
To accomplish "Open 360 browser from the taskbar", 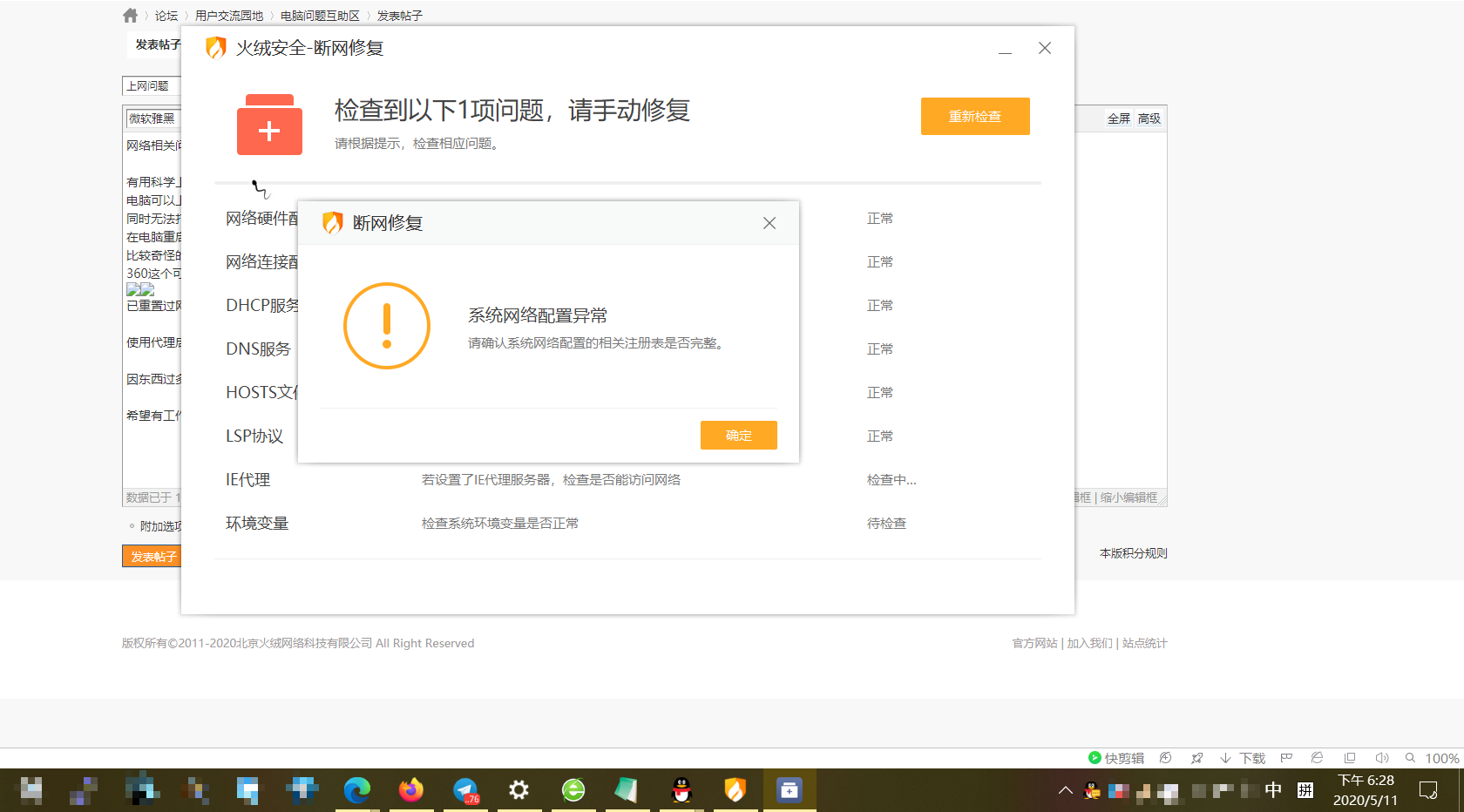I will [x=573, y=790].
